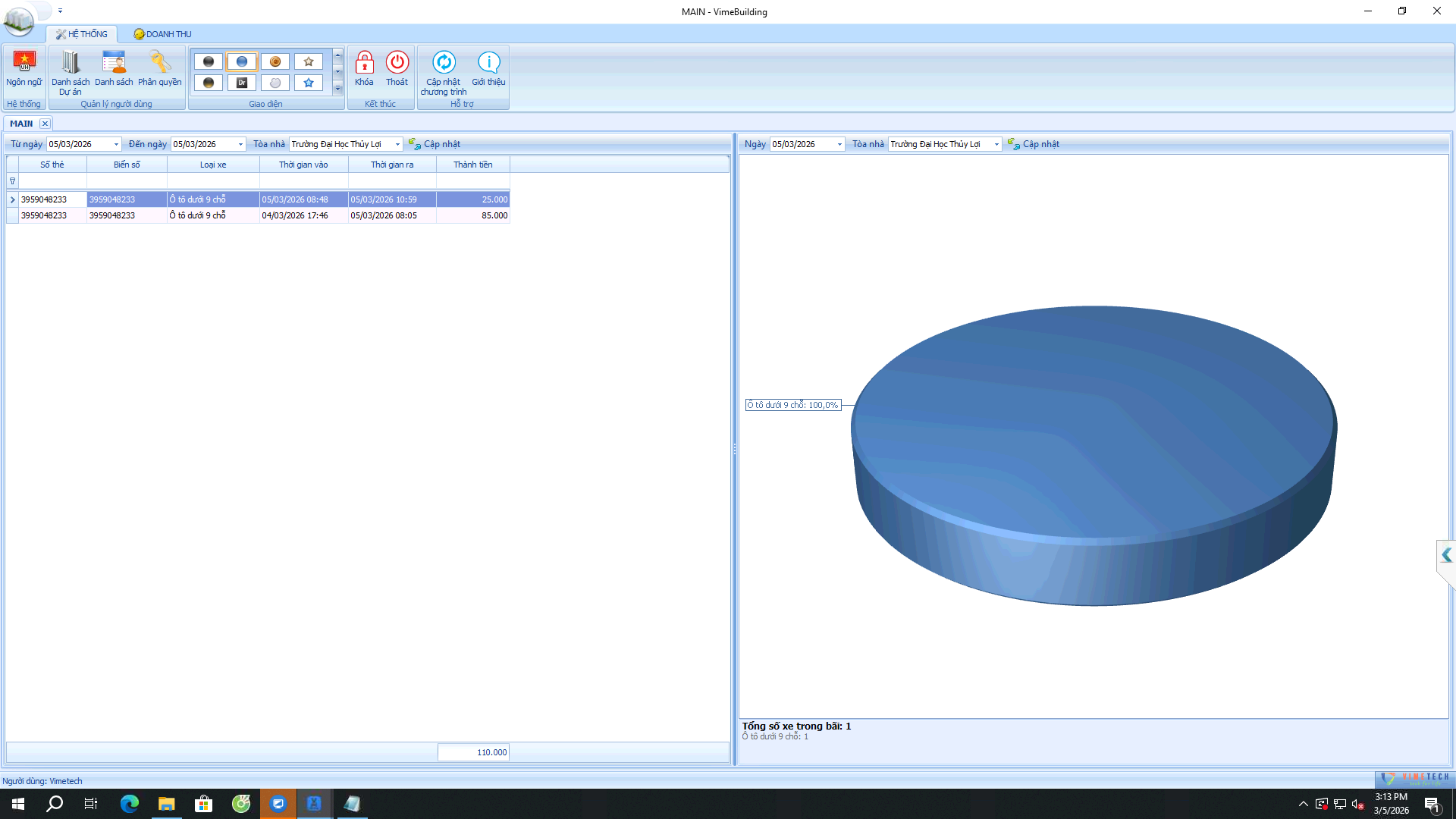1456x819 pixels.
Task: Open the Giới thiệu info icon
Action: pos(488,62)
